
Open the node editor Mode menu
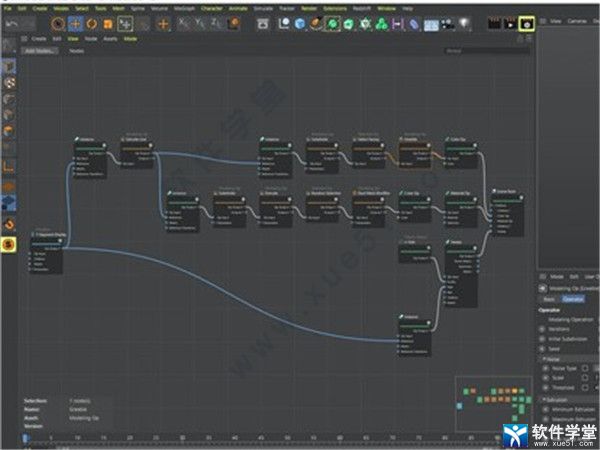[x=130, y=39]
